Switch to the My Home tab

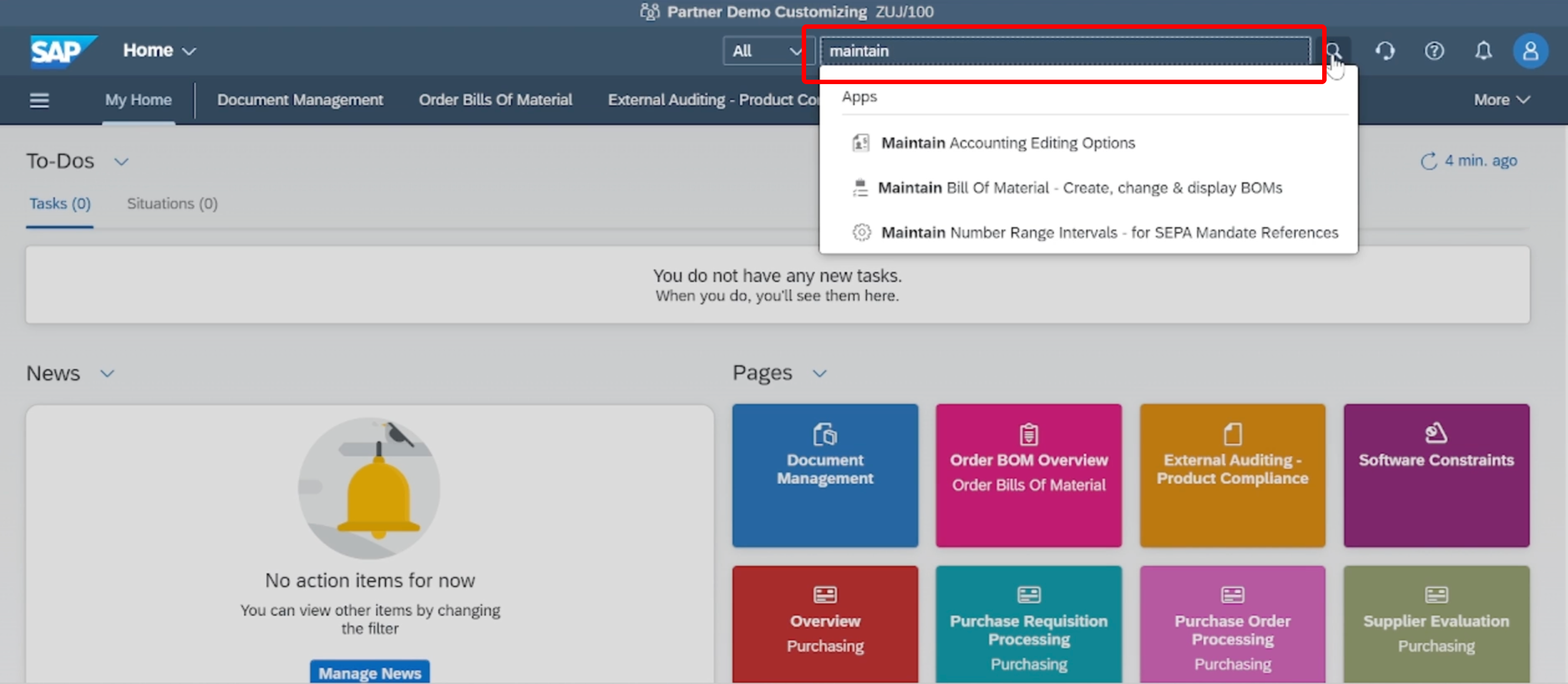coord(138,100)
